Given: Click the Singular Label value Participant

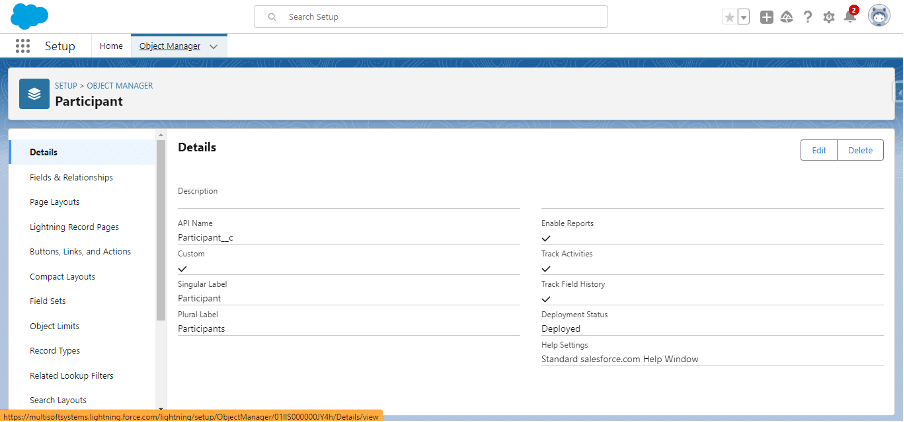Looking at the screenshot, I should 199,299.
